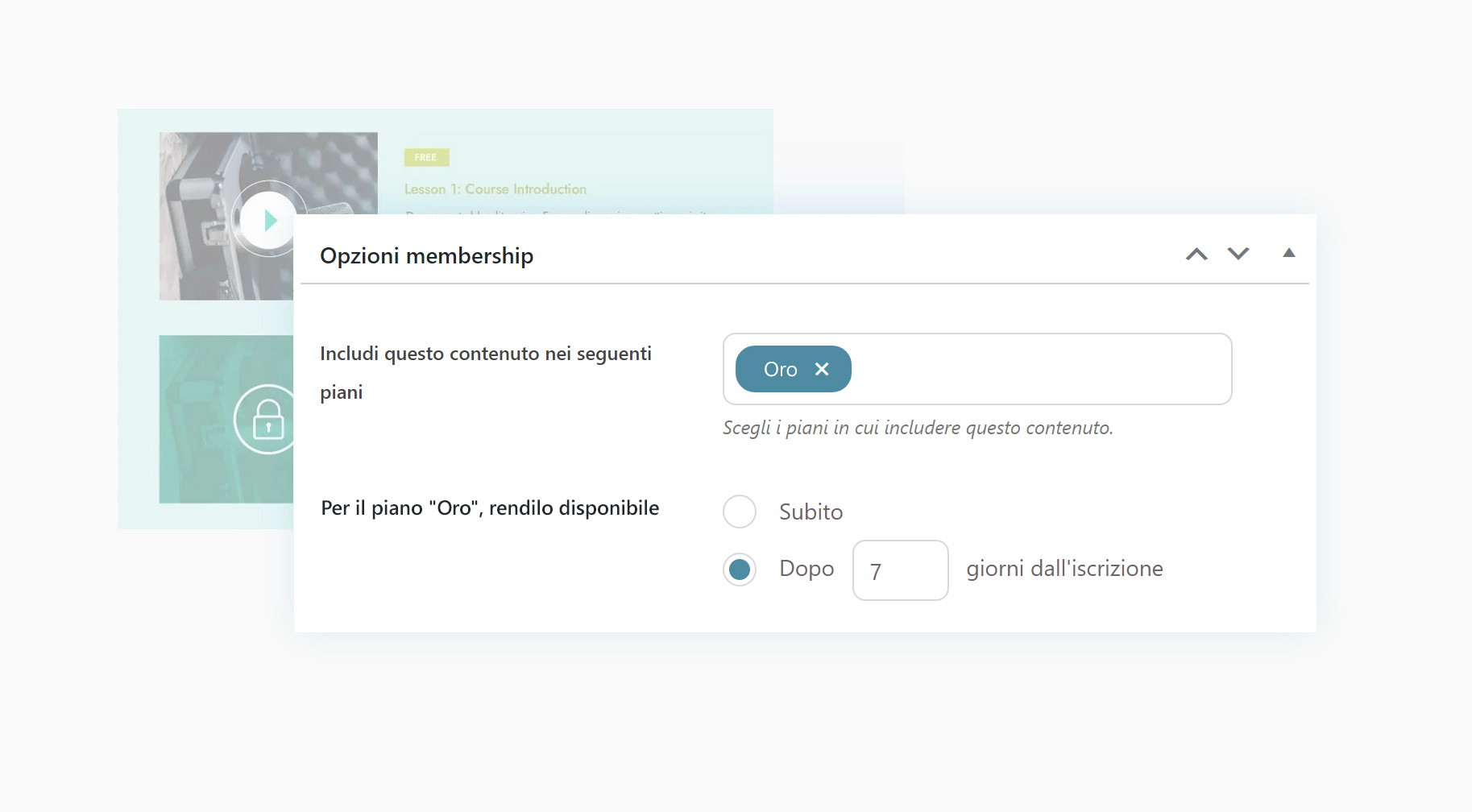Click the Subito option label
This screenshot has width=1472, height=812.
pyautogui.click(x=811, y=512)
